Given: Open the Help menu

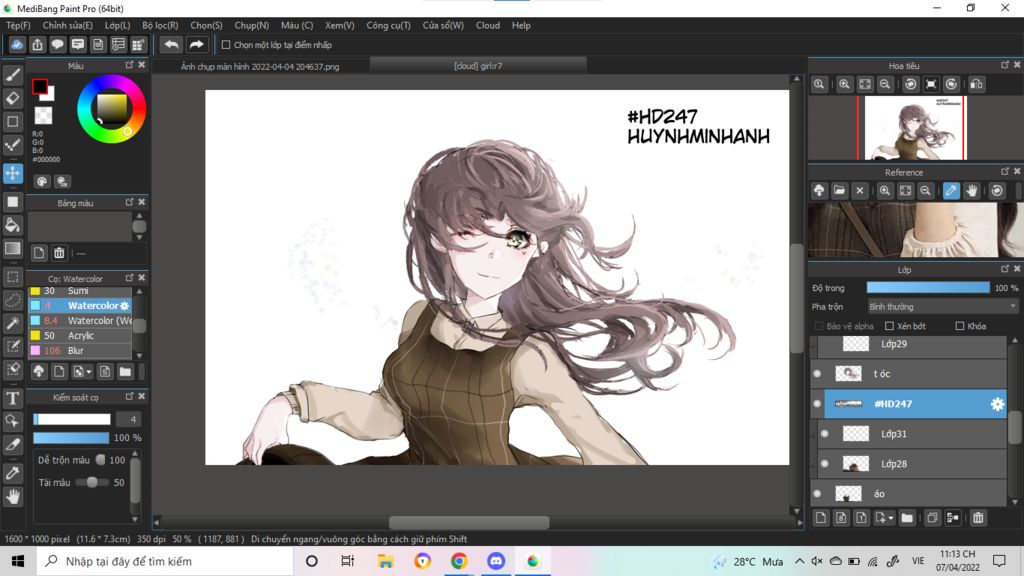Looking at the screenshot, I should tap(521, 25).
